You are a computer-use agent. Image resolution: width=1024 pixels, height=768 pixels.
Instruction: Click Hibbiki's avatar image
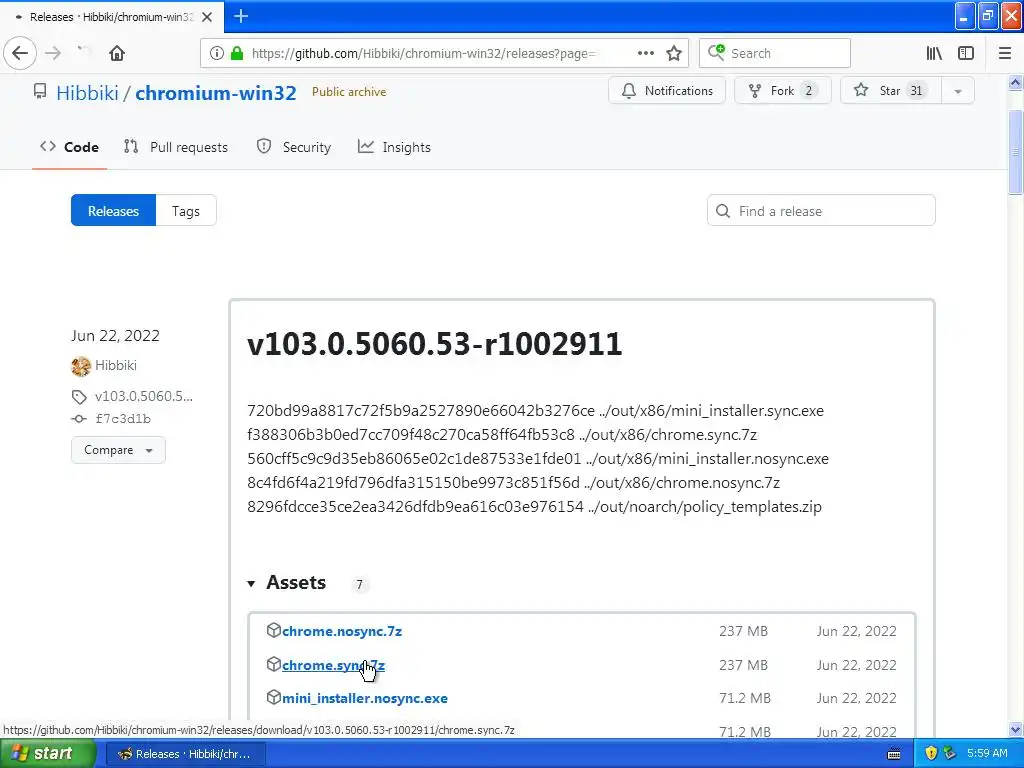(81, 366)
